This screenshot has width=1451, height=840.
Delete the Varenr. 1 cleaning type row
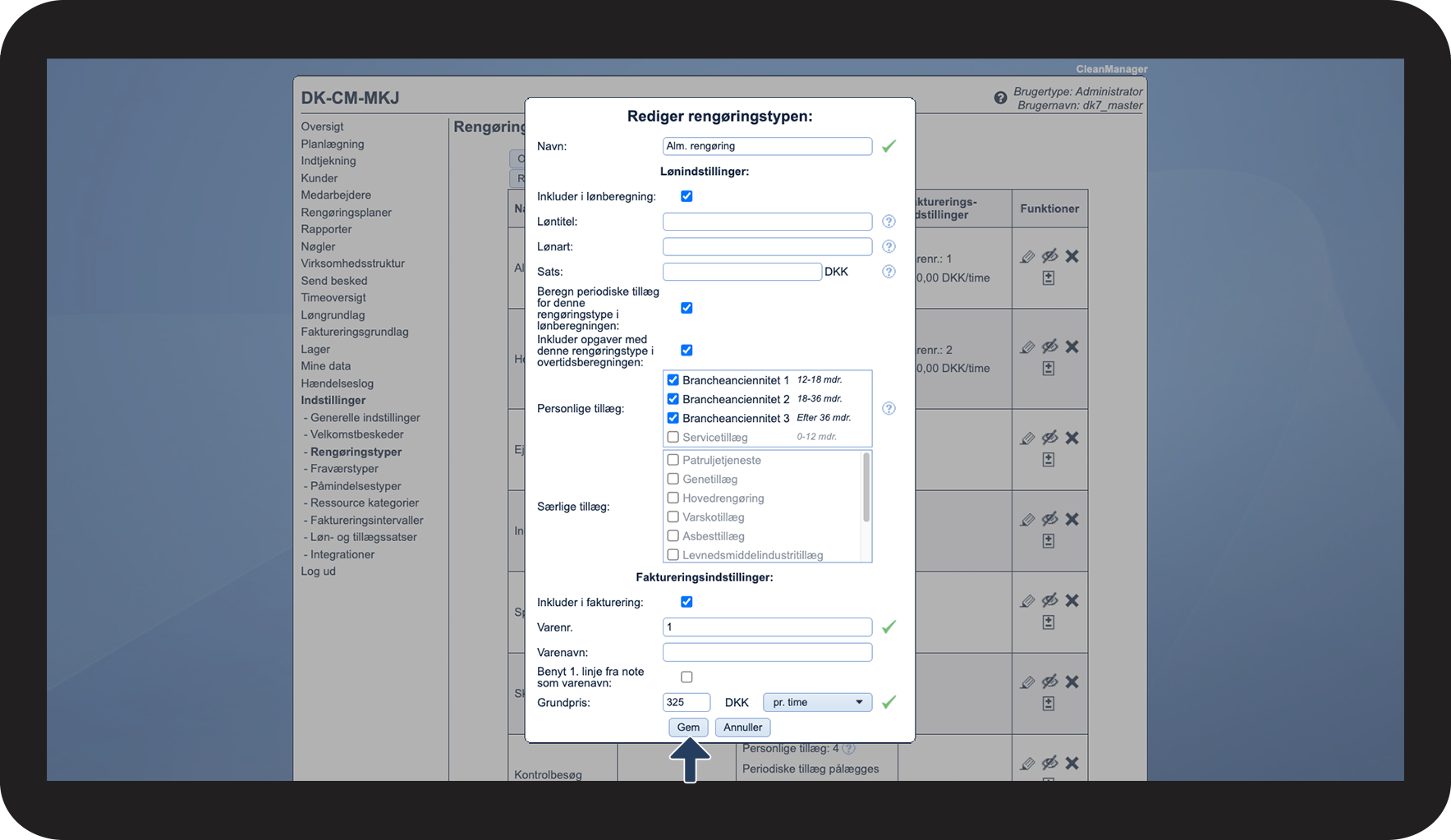coord(1072,256)
